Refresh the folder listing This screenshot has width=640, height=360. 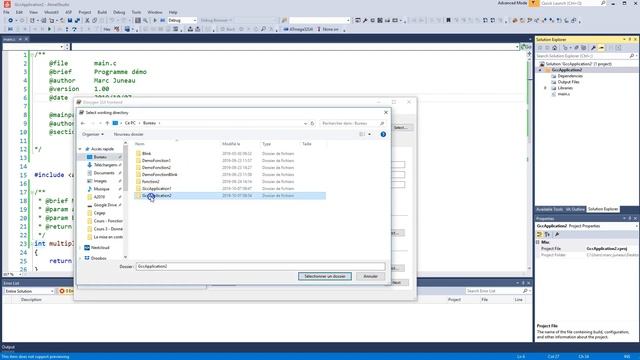(x=312, y=123)
